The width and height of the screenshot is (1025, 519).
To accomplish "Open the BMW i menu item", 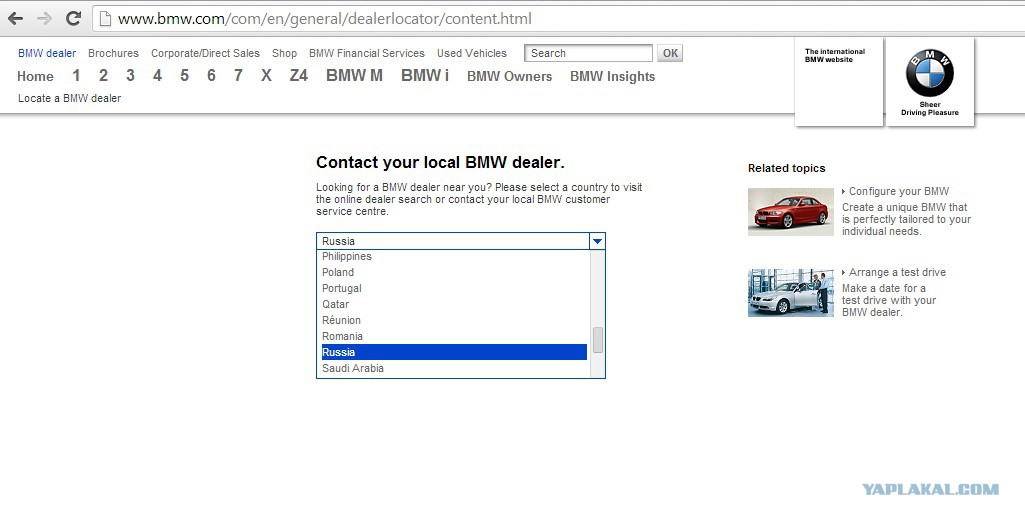I will click(425, 76).
